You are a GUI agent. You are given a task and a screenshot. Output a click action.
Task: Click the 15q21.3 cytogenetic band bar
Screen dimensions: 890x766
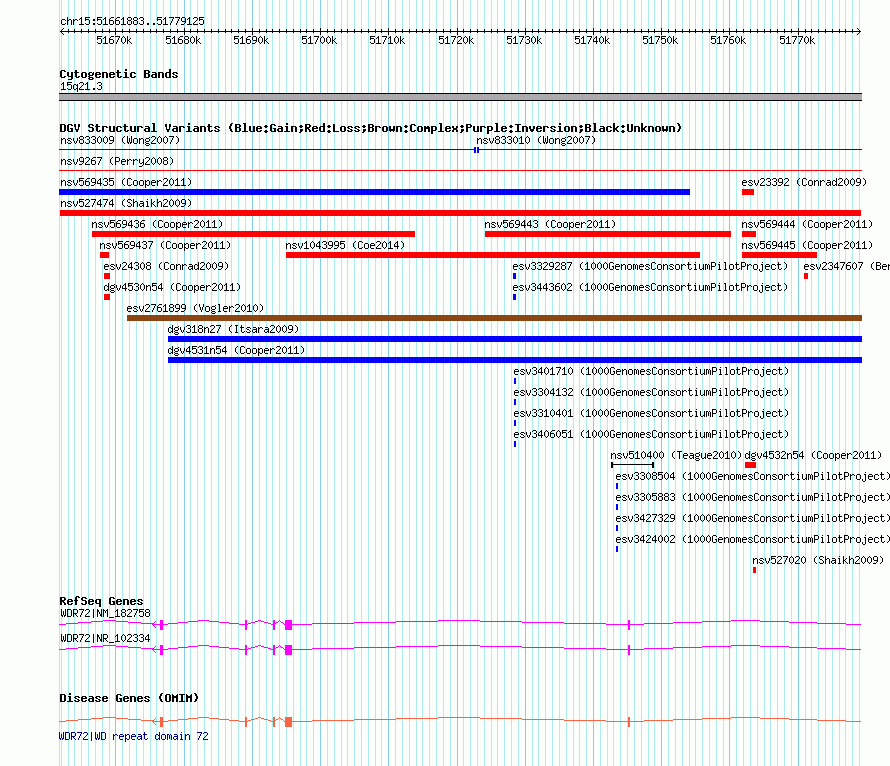(460, 97)
